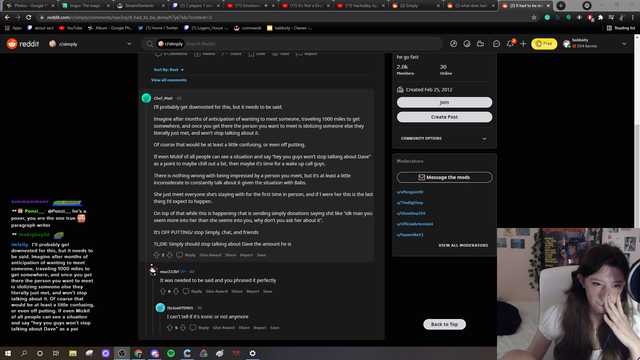This screenshot has height=360, width=640.
Task: Downvote the 'It was needed to be said' comment
Action: click(x=176, y=291)
